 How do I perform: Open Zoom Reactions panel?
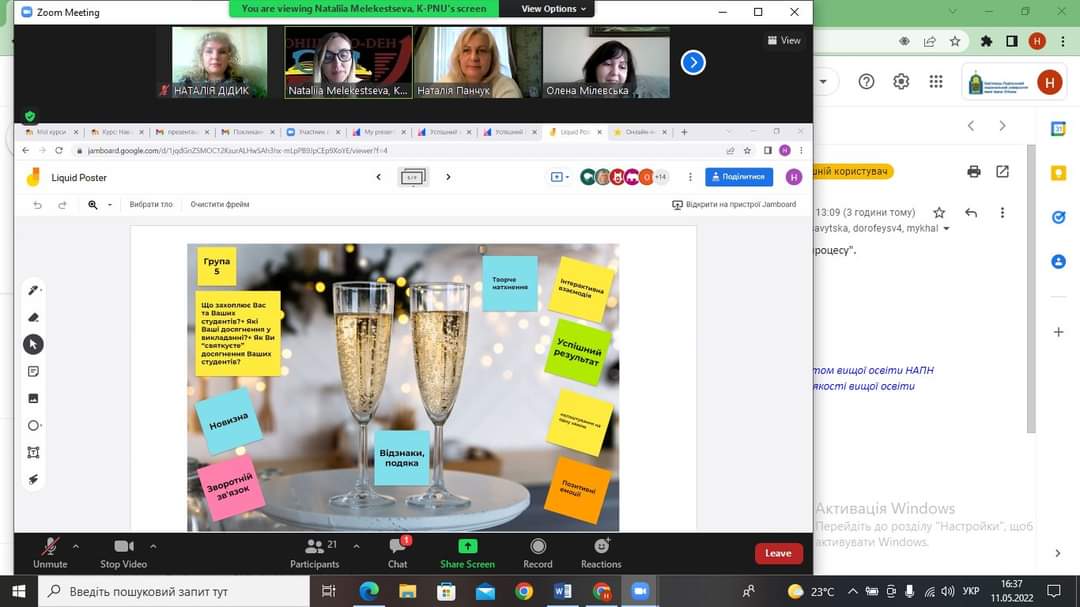[x=601, y=552]
